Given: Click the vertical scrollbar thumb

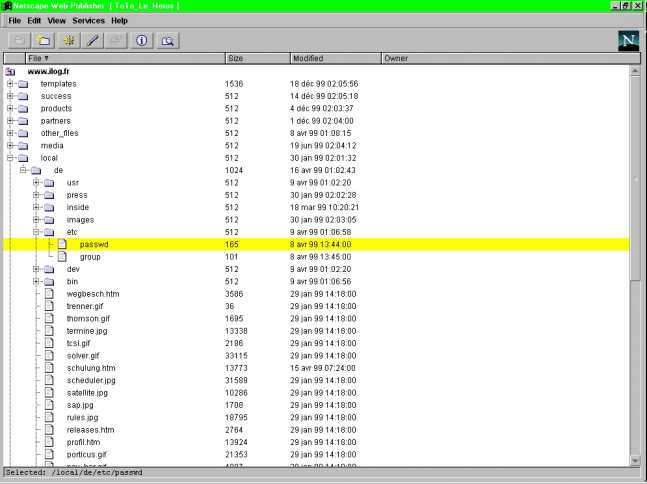Looking at the screenshot, I should 635,179.
